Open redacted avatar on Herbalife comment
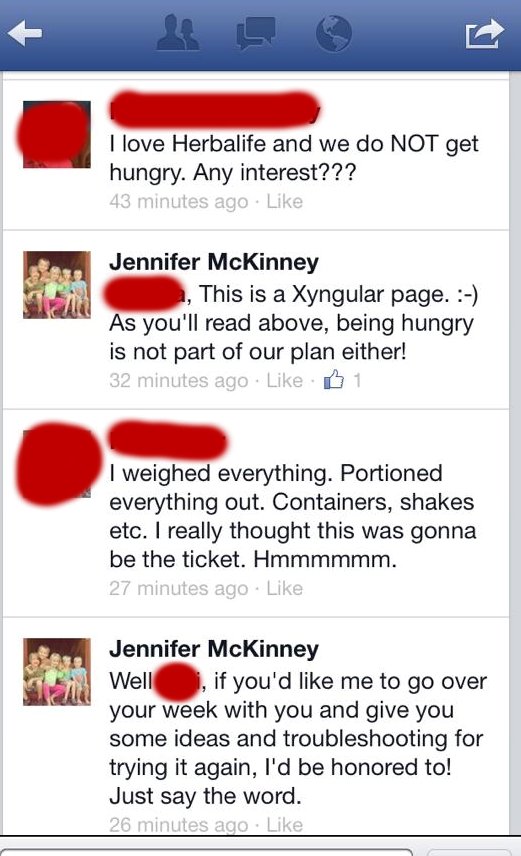Viewport: 521px width, 856px height. (x=57, y=134)
